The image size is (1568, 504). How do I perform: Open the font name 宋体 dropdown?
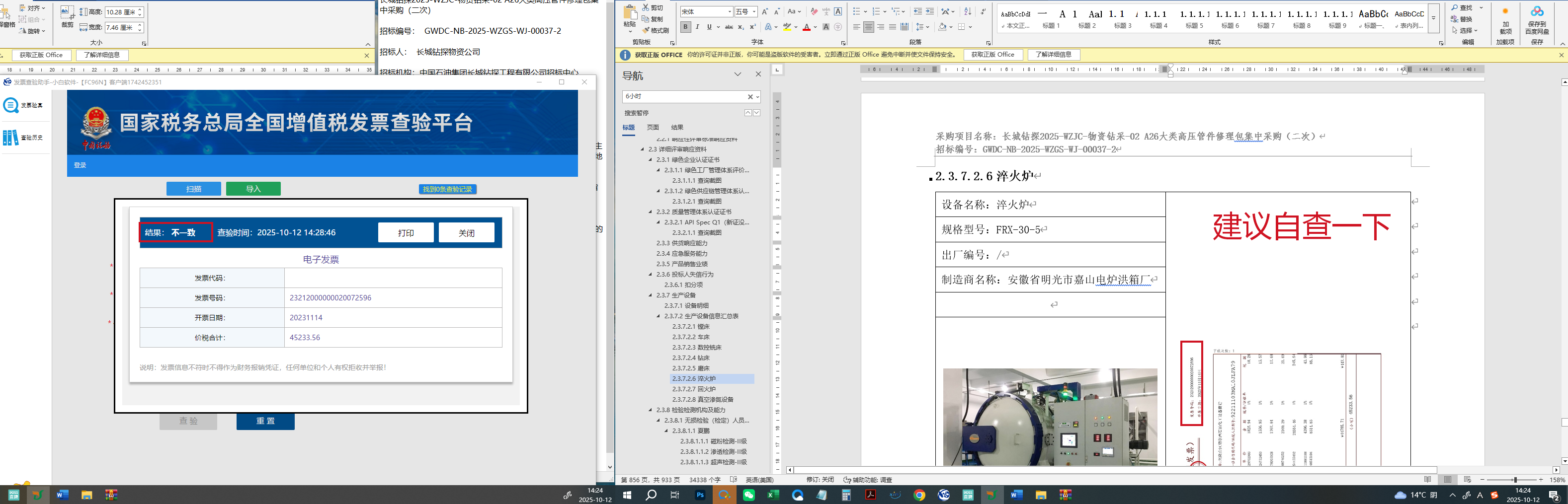tap(729, 12)
